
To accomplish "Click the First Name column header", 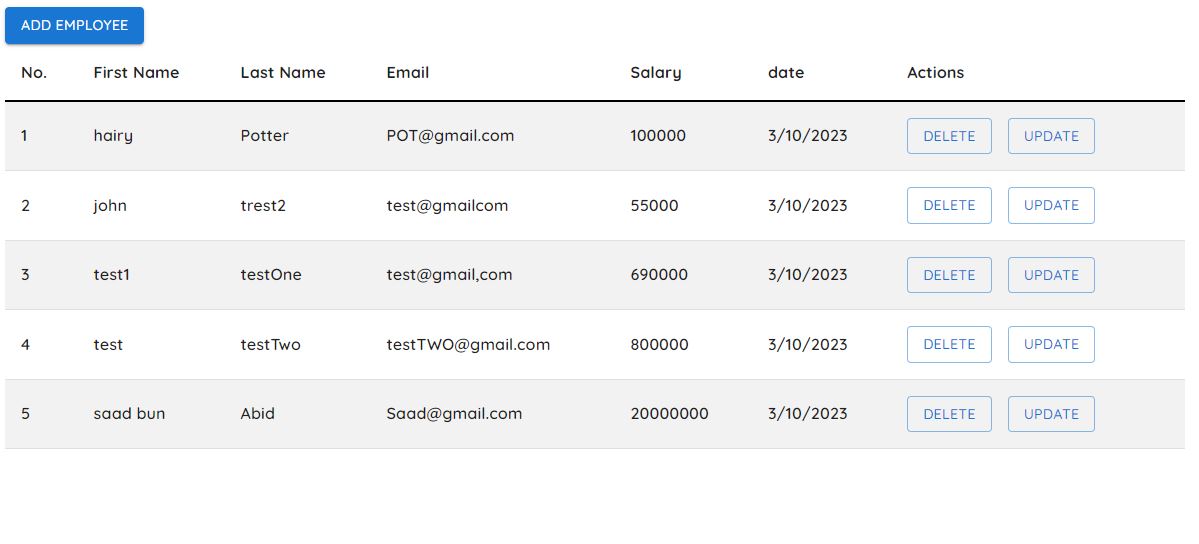I will coord(136,72).
